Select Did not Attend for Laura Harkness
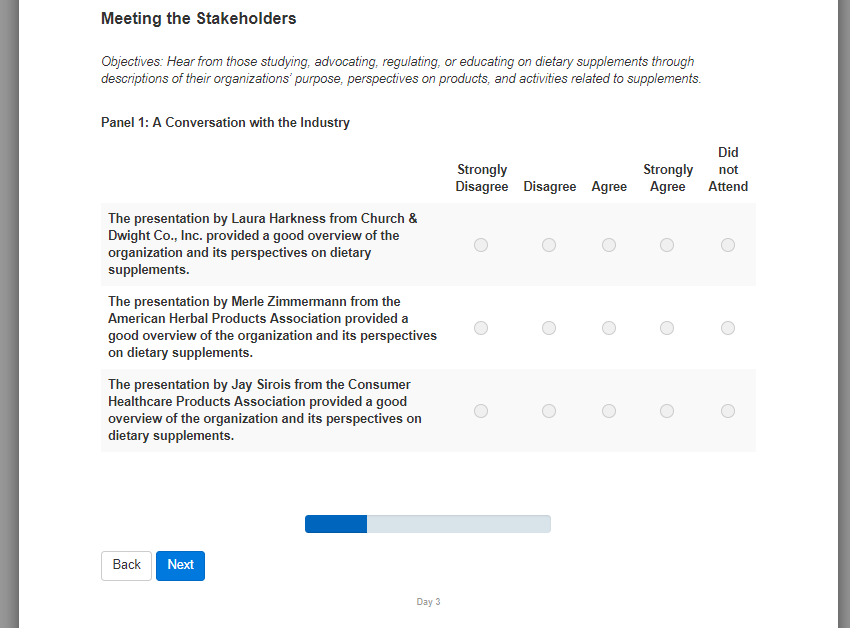850x628 pixels. [x=728, y=245]
